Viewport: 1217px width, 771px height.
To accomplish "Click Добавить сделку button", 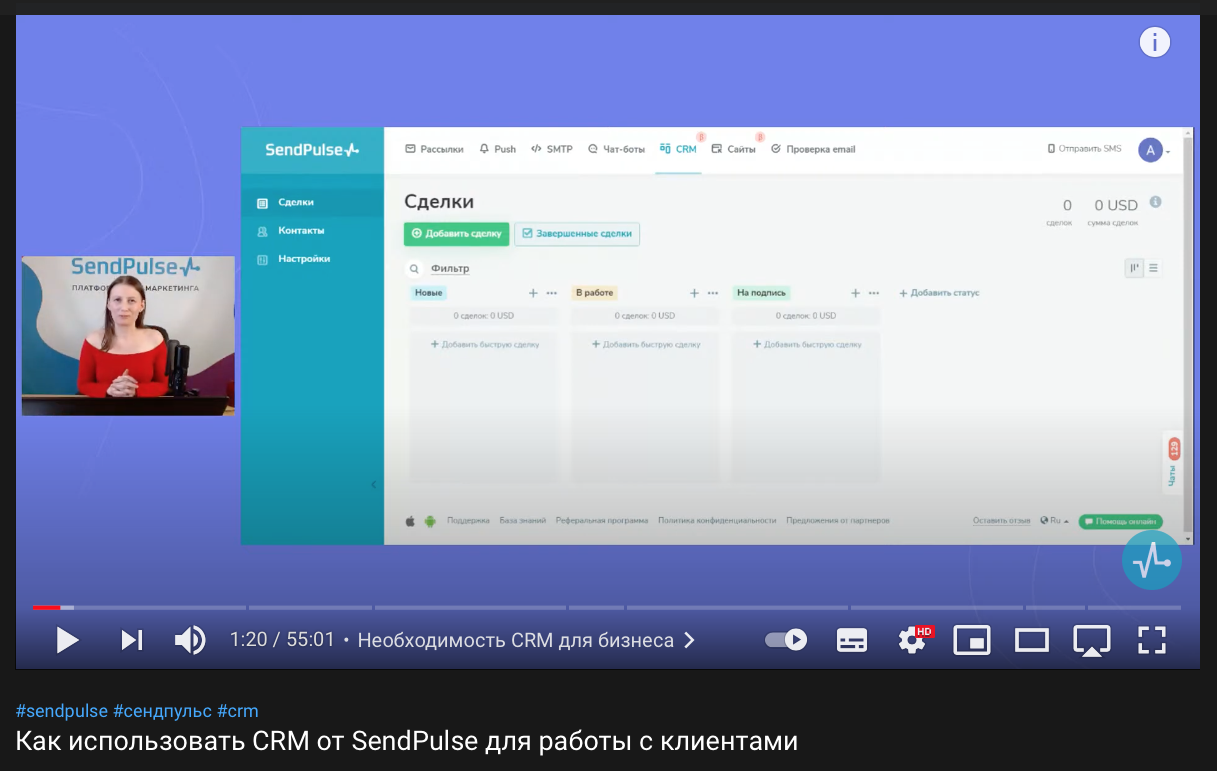I will 456,234.
